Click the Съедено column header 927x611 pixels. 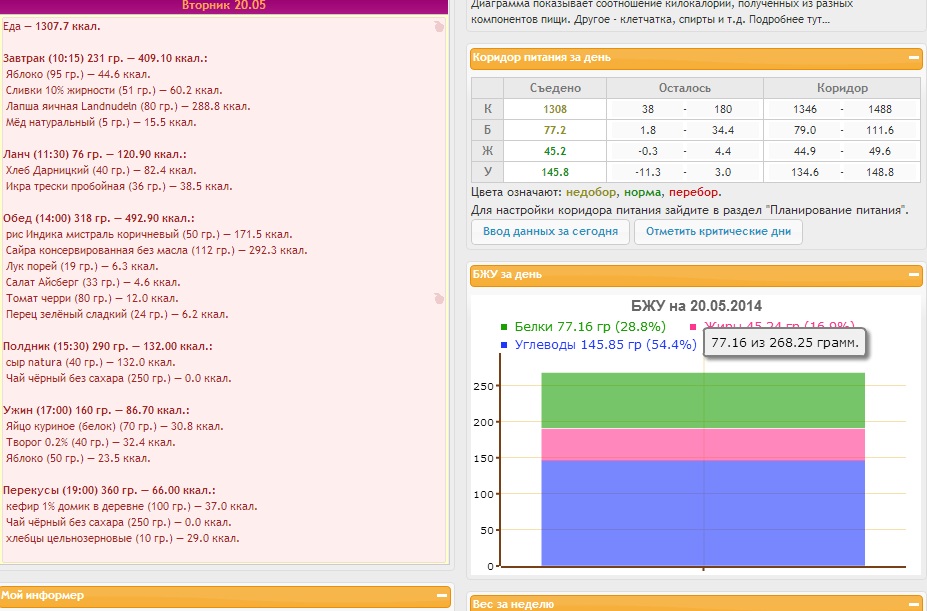pos(555,88)
